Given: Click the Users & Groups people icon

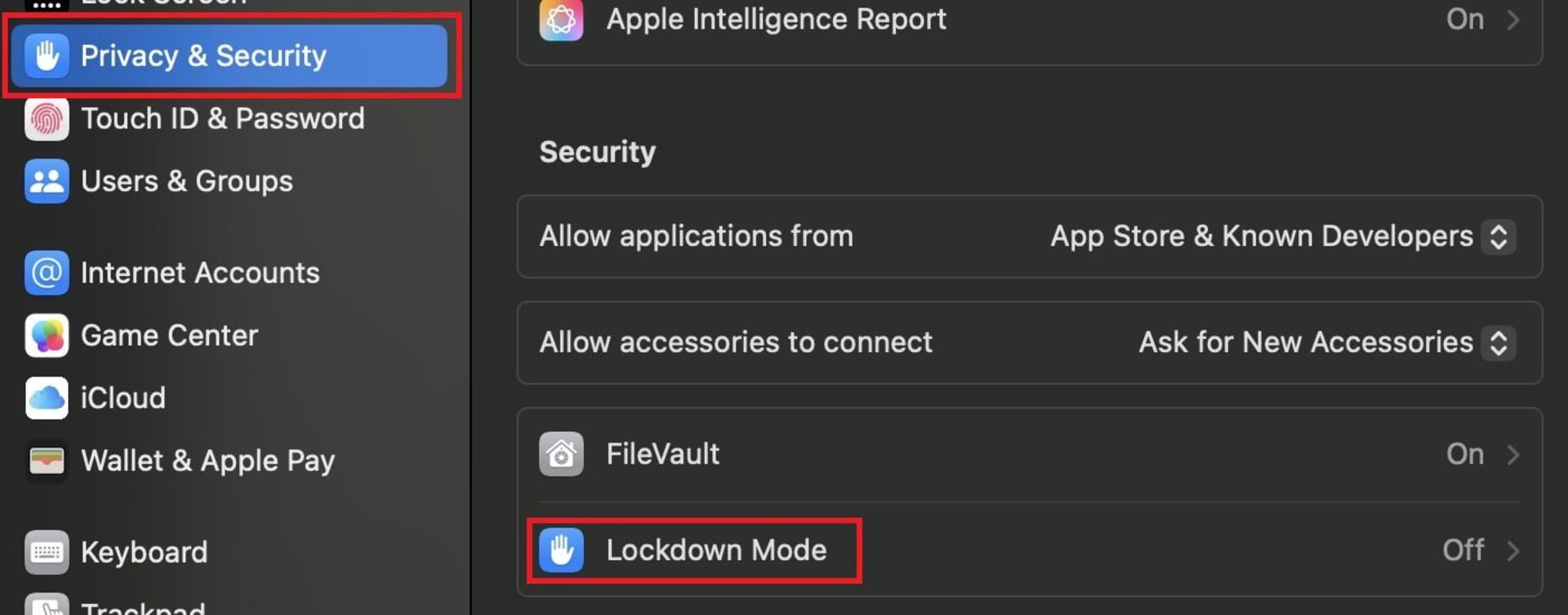Looking at the screenshot, I should tap(47, 181).
